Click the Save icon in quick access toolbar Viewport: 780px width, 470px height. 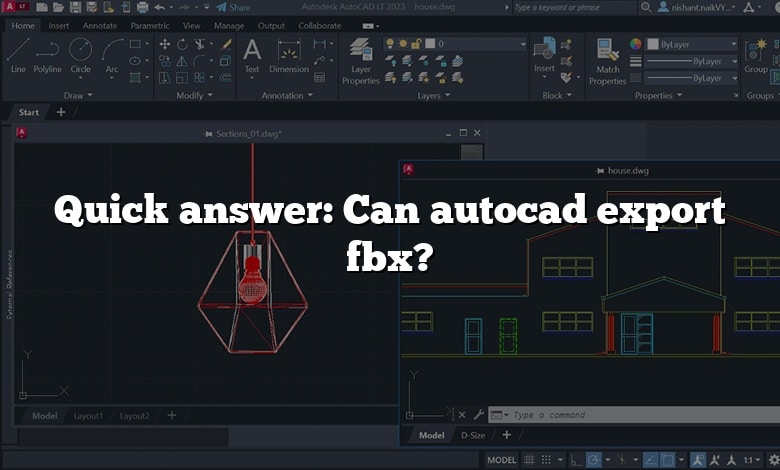point(75,7)
